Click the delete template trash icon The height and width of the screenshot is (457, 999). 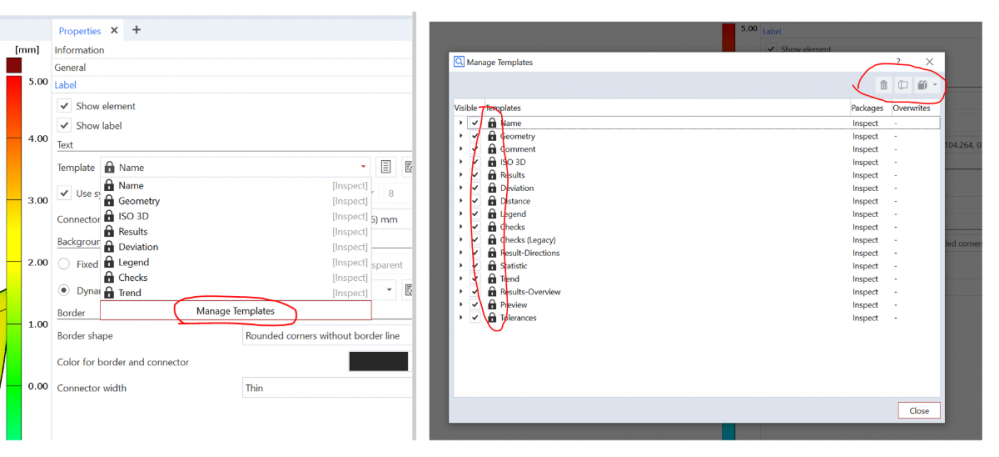883,85
